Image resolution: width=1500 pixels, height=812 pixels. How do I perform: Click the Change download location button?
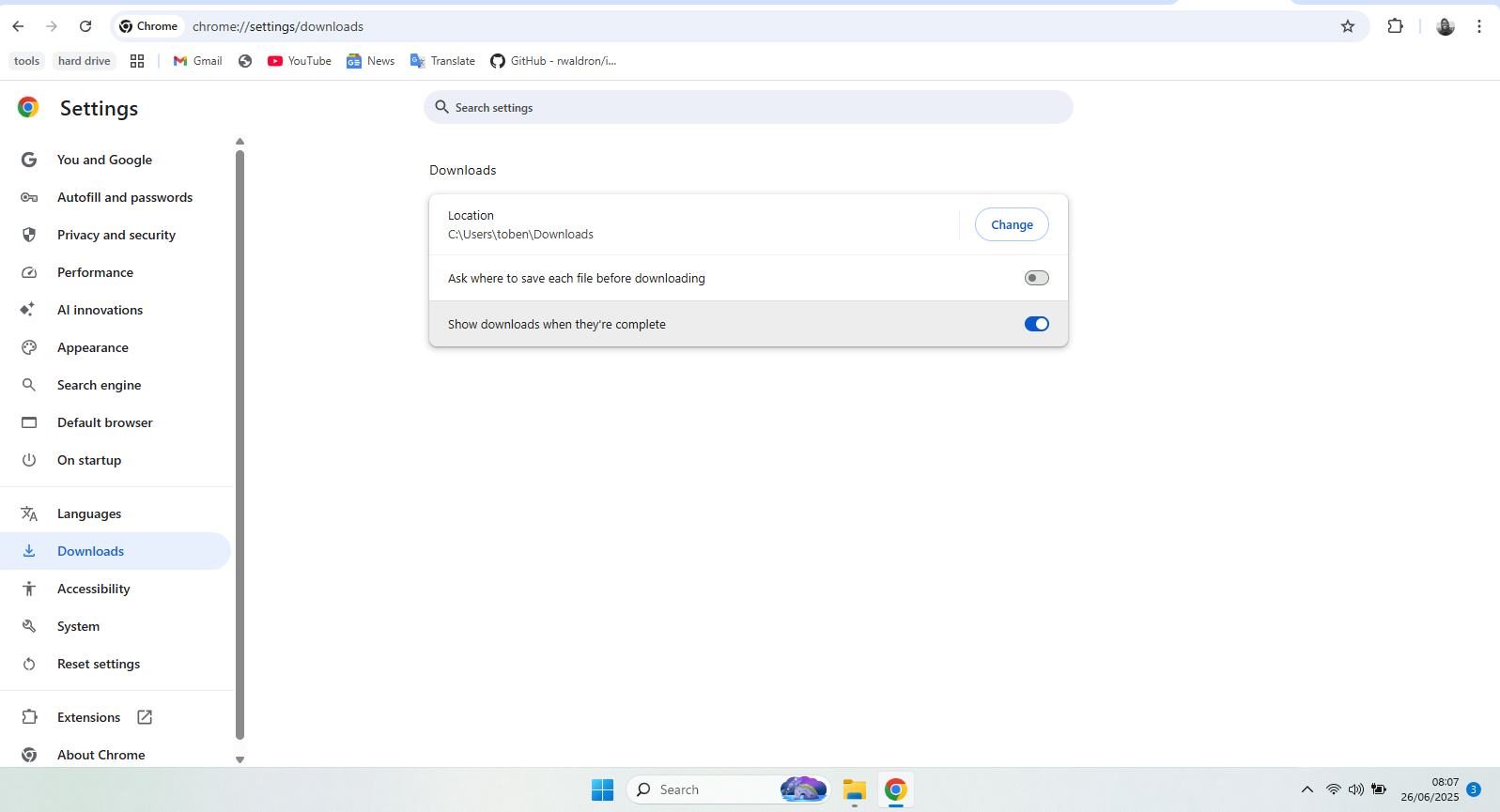[1012, 224]
